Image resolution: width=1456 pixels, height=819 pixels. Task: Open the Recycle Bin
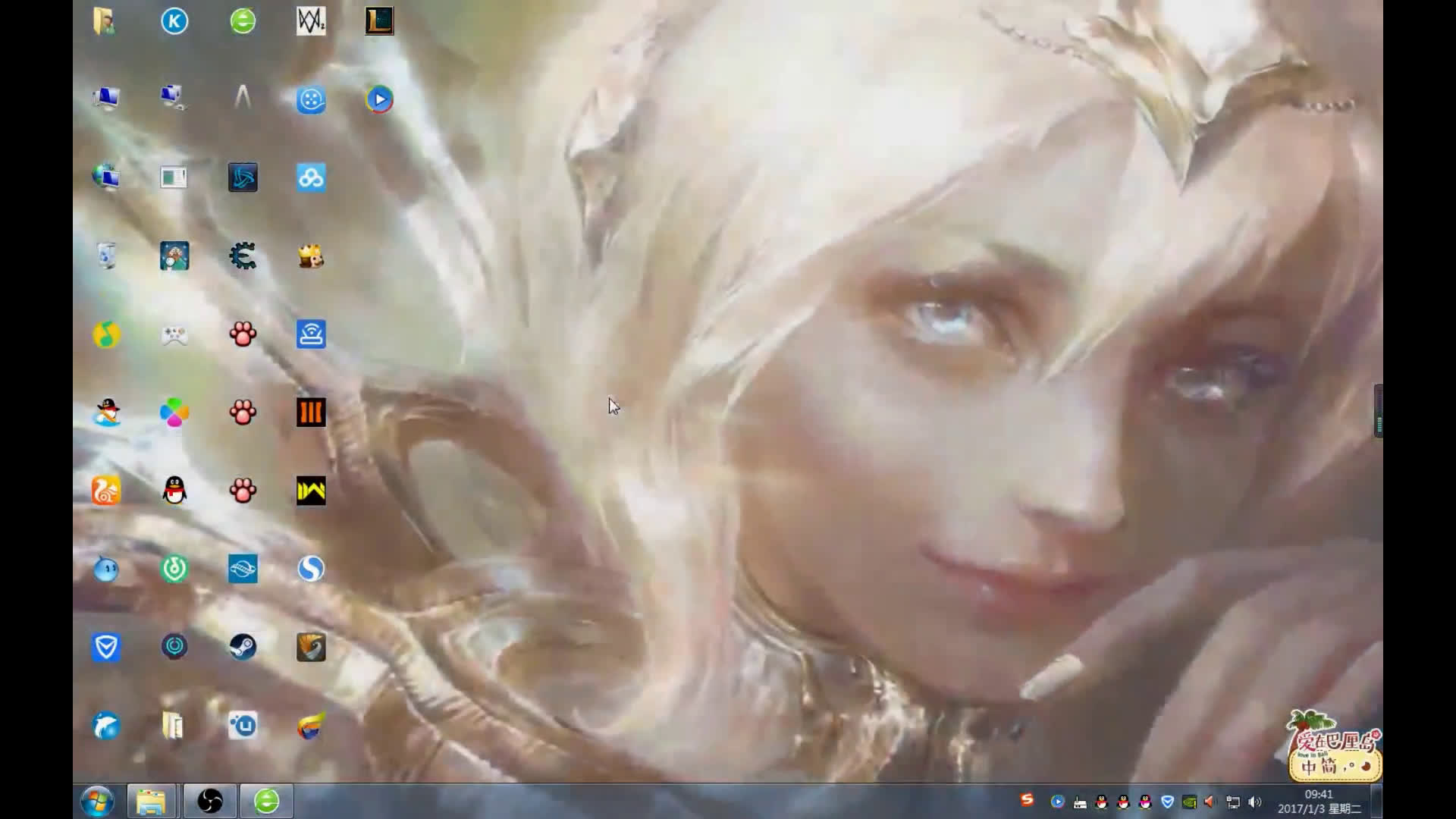106,256
